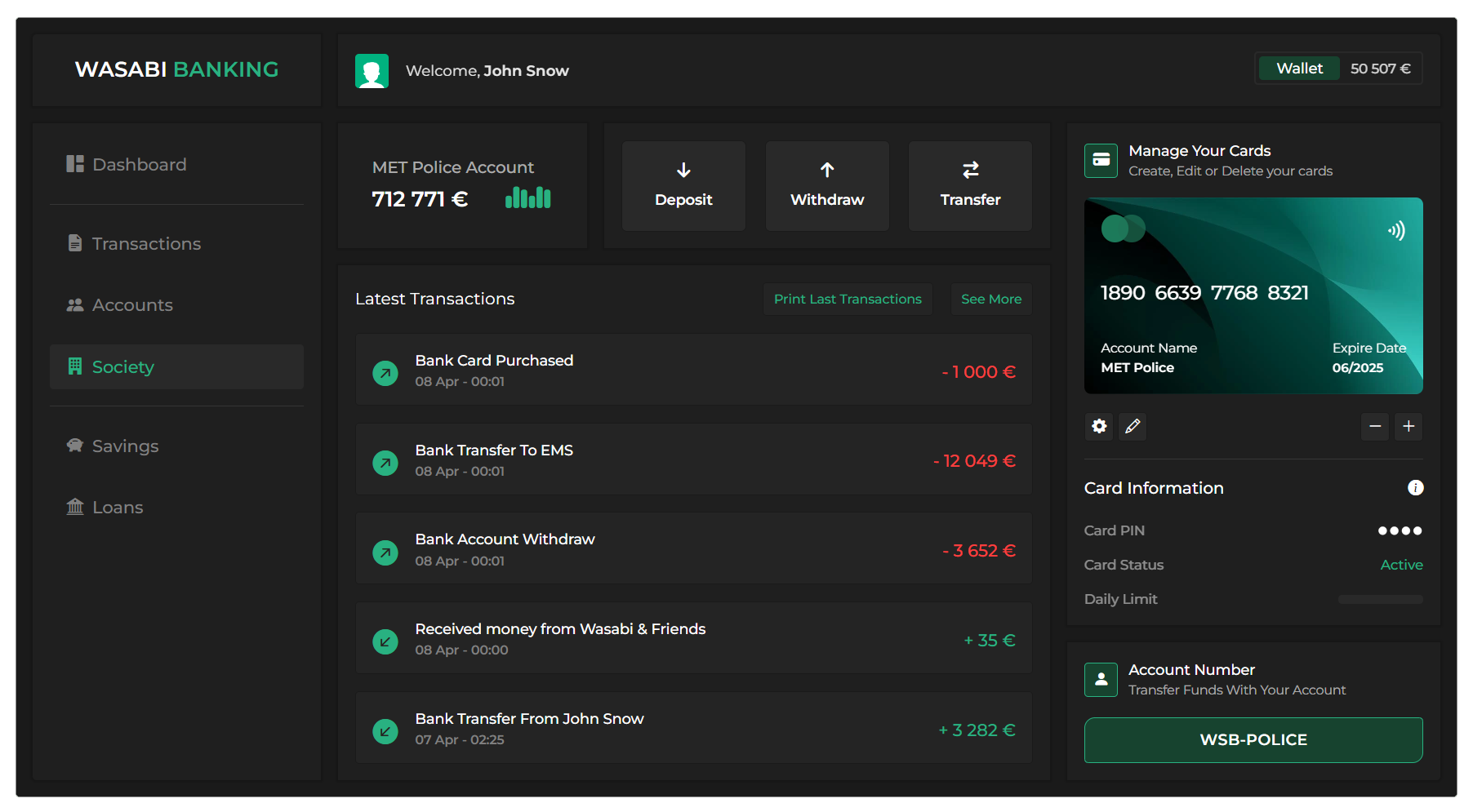Click the outgoing arrow icon on Bank Card Purchased
The height and width of the screenshot is (812, 1473).
pyautogui.click(x=385, y=372)
